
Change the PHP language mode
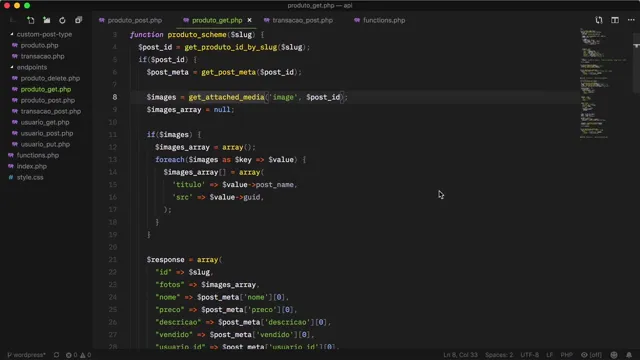tap(567, 355)
